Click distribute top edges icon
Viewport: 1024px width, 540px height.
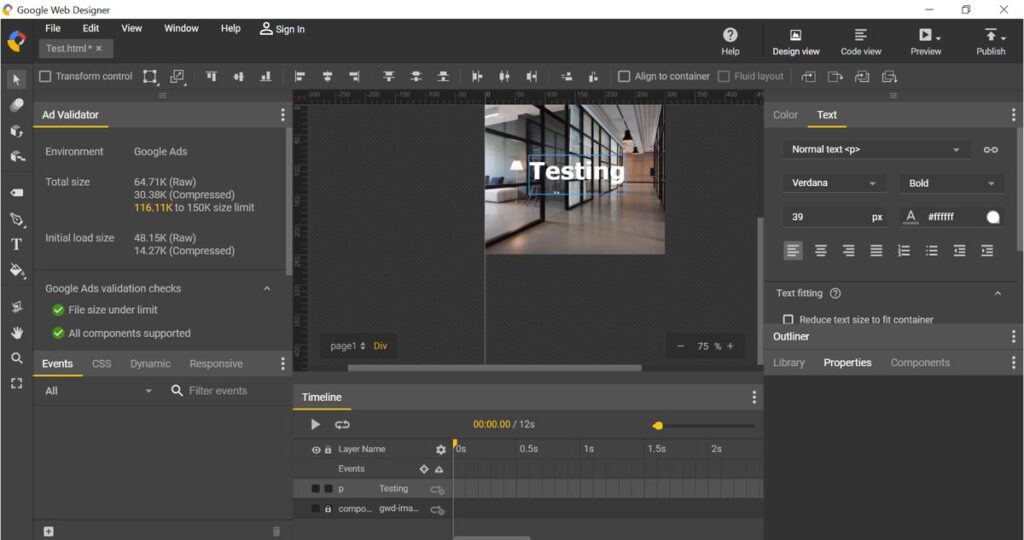[389, 76]
